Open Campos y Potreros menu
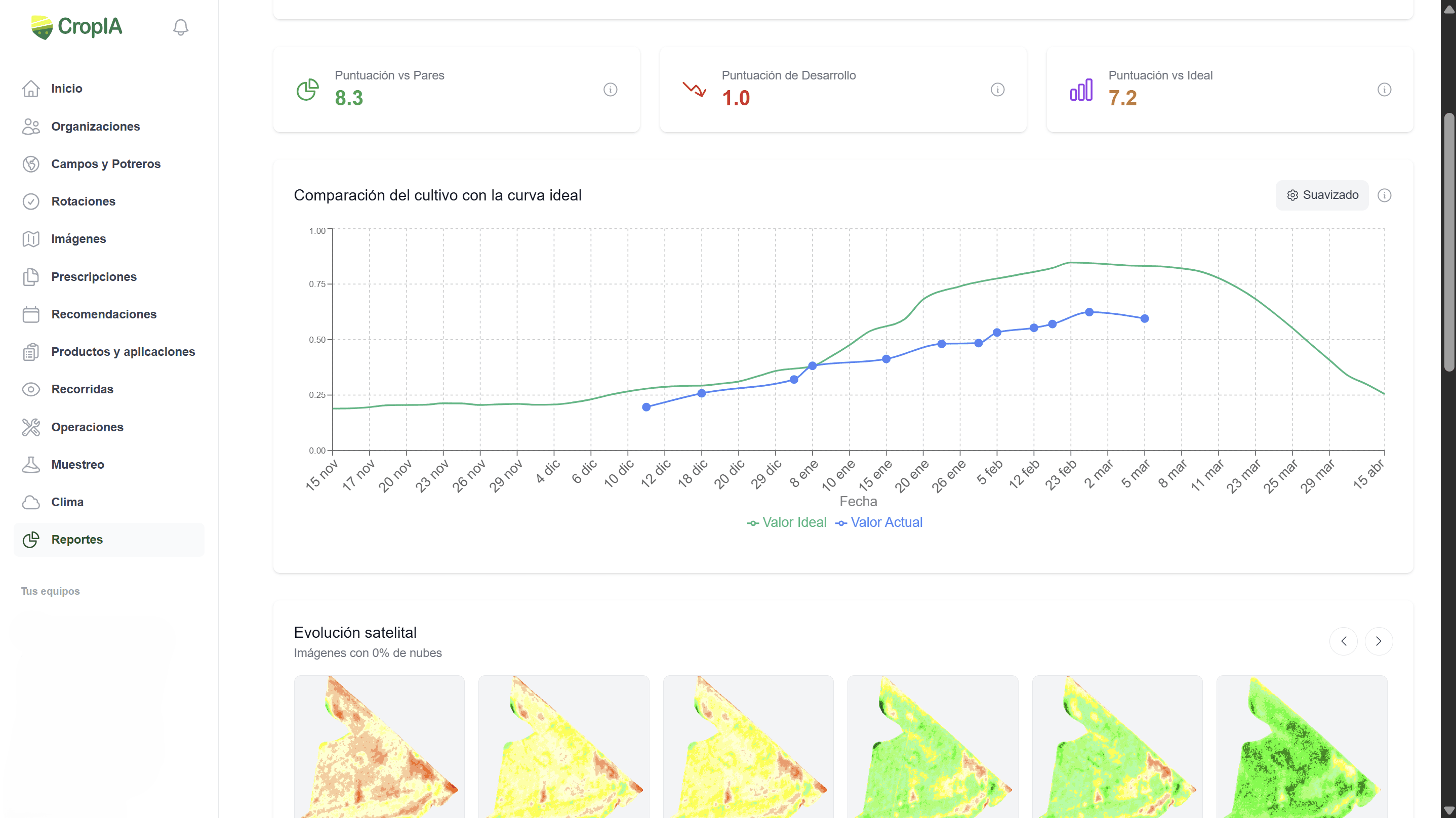 106,164
